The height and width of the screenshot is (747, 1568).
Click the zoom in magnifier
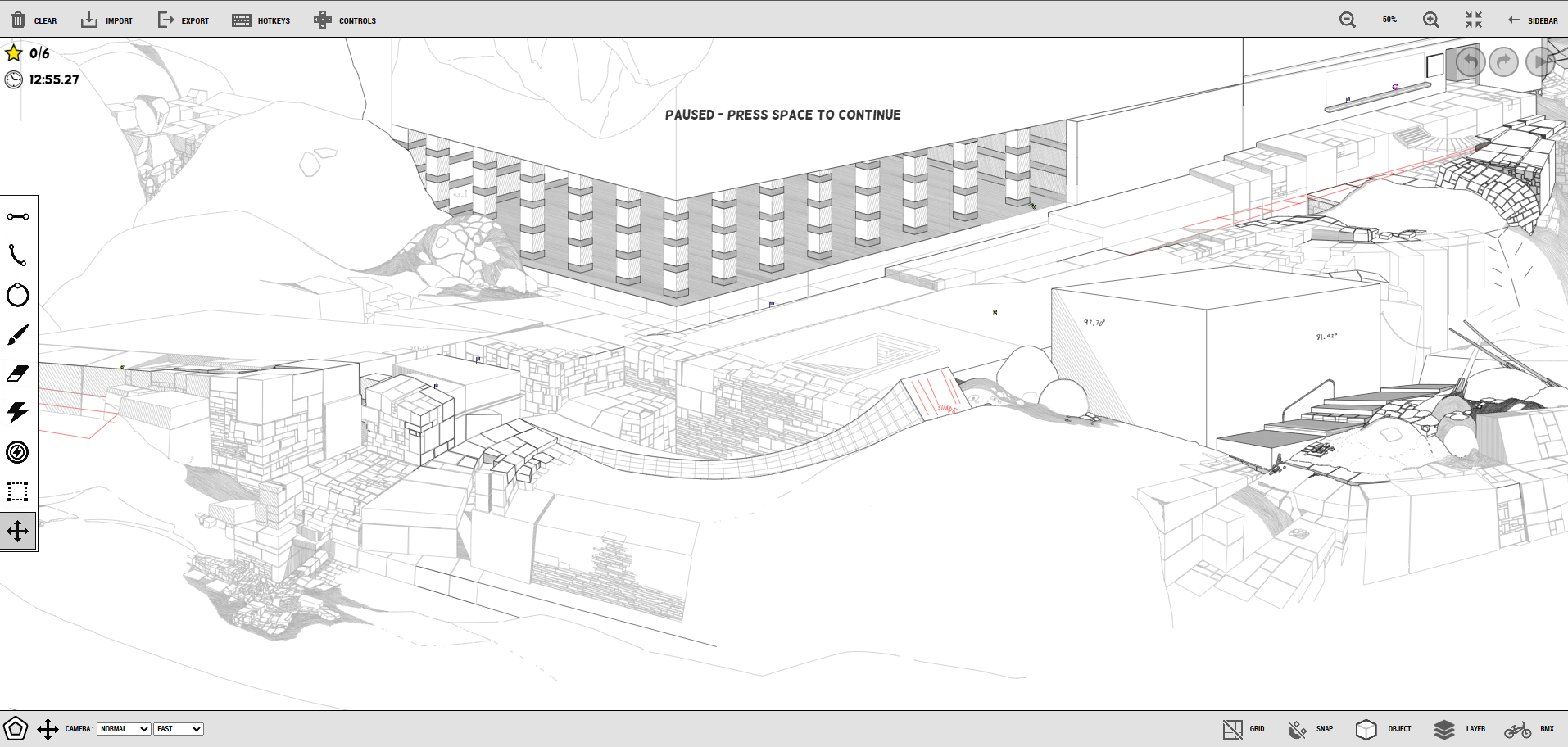tap(1431, 20)
